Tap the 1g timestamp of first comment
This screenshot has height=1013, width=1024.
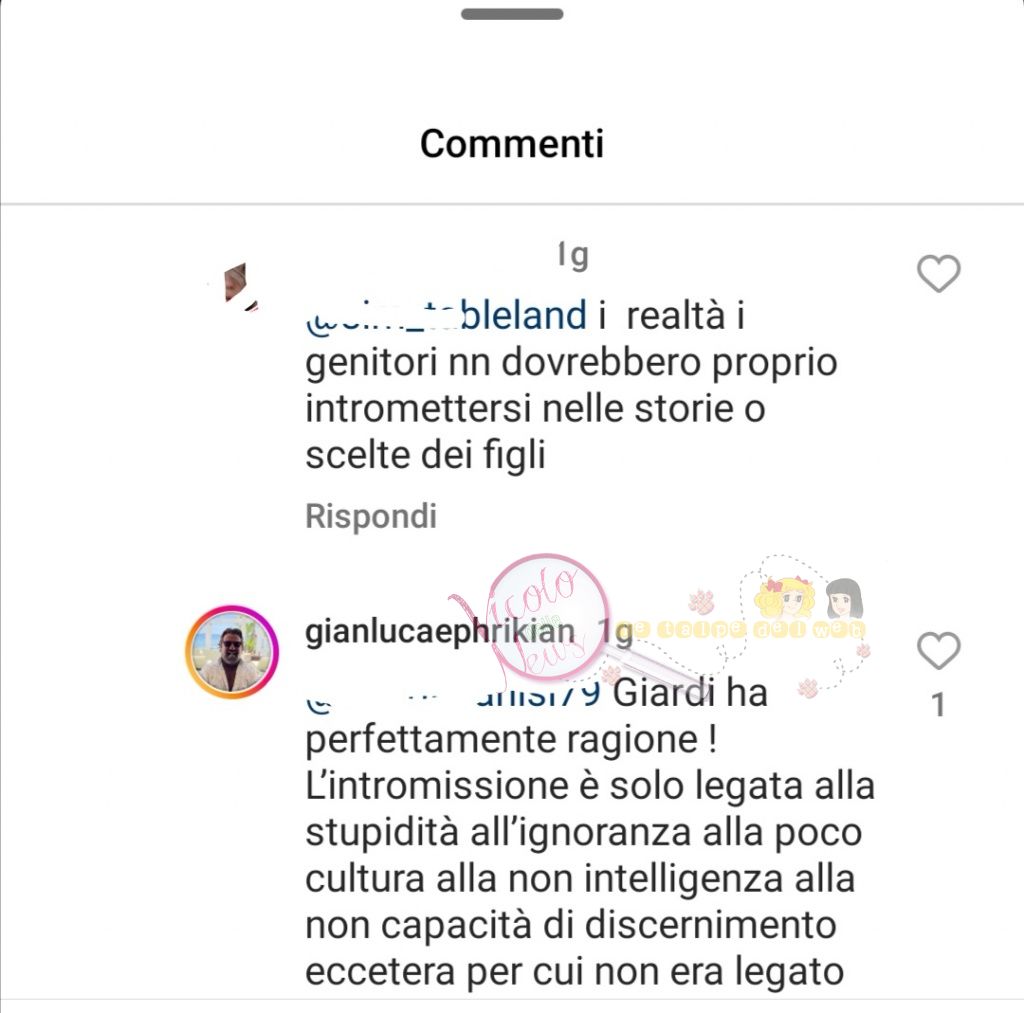click(573, 255)
